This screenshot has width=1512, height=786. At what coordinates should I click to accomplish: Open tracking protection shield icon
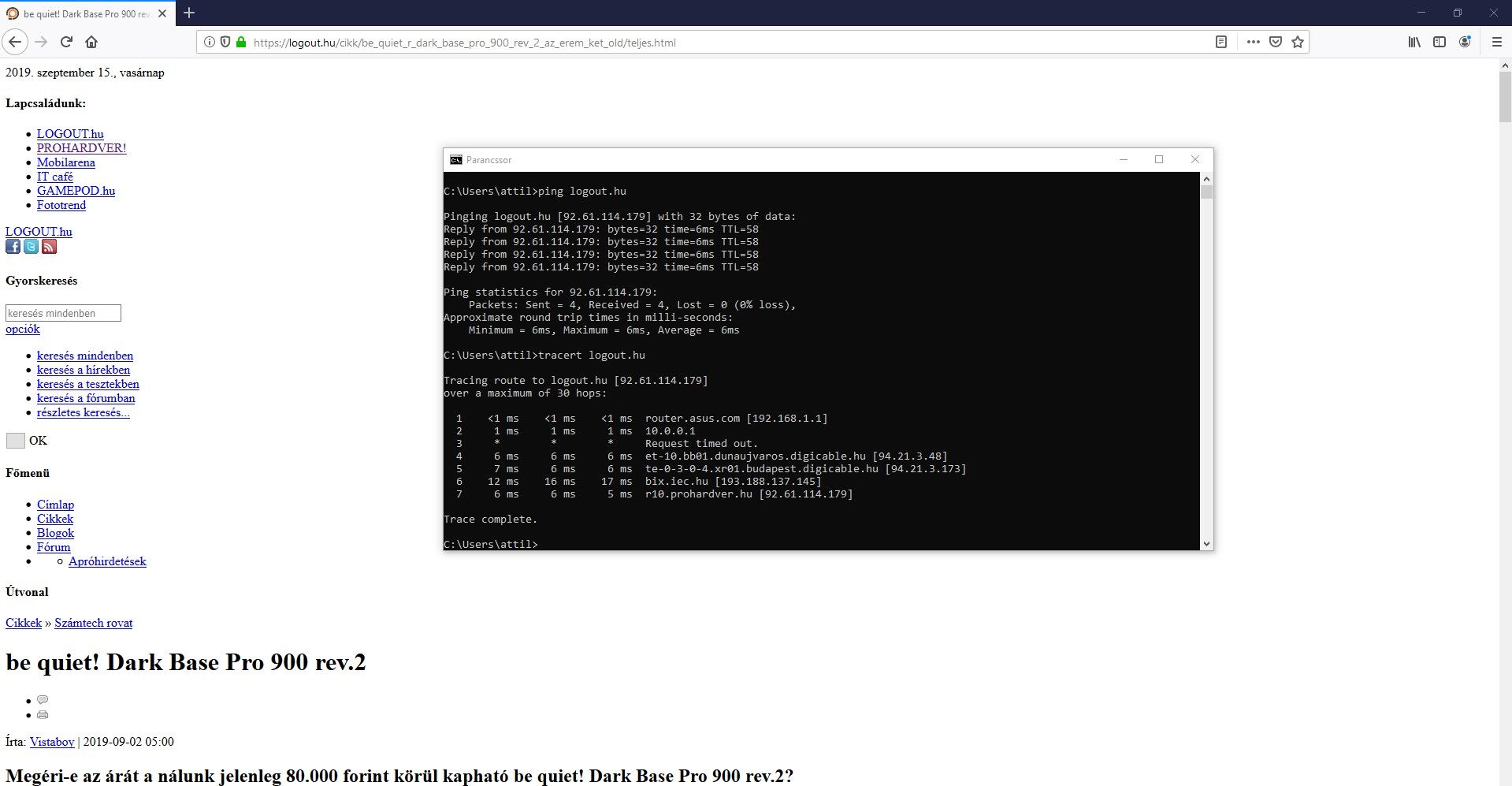click(x=225, y=43)
